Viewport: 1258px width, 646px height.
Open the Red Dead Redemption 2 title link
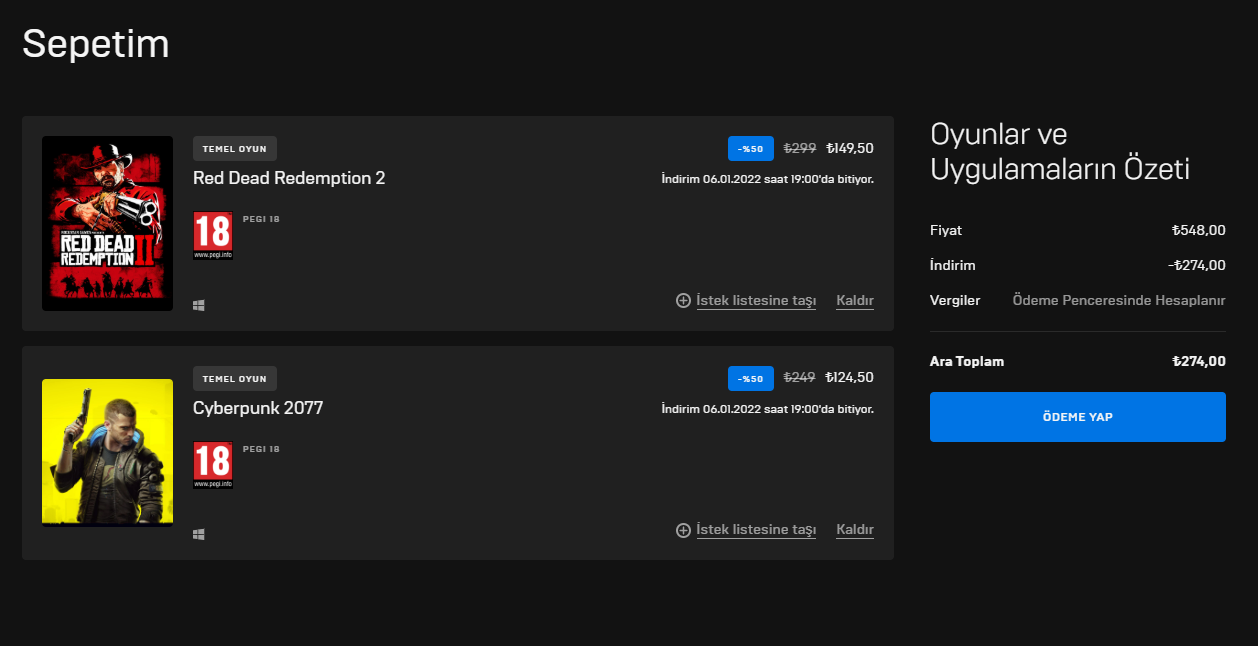tap(289, 178)
